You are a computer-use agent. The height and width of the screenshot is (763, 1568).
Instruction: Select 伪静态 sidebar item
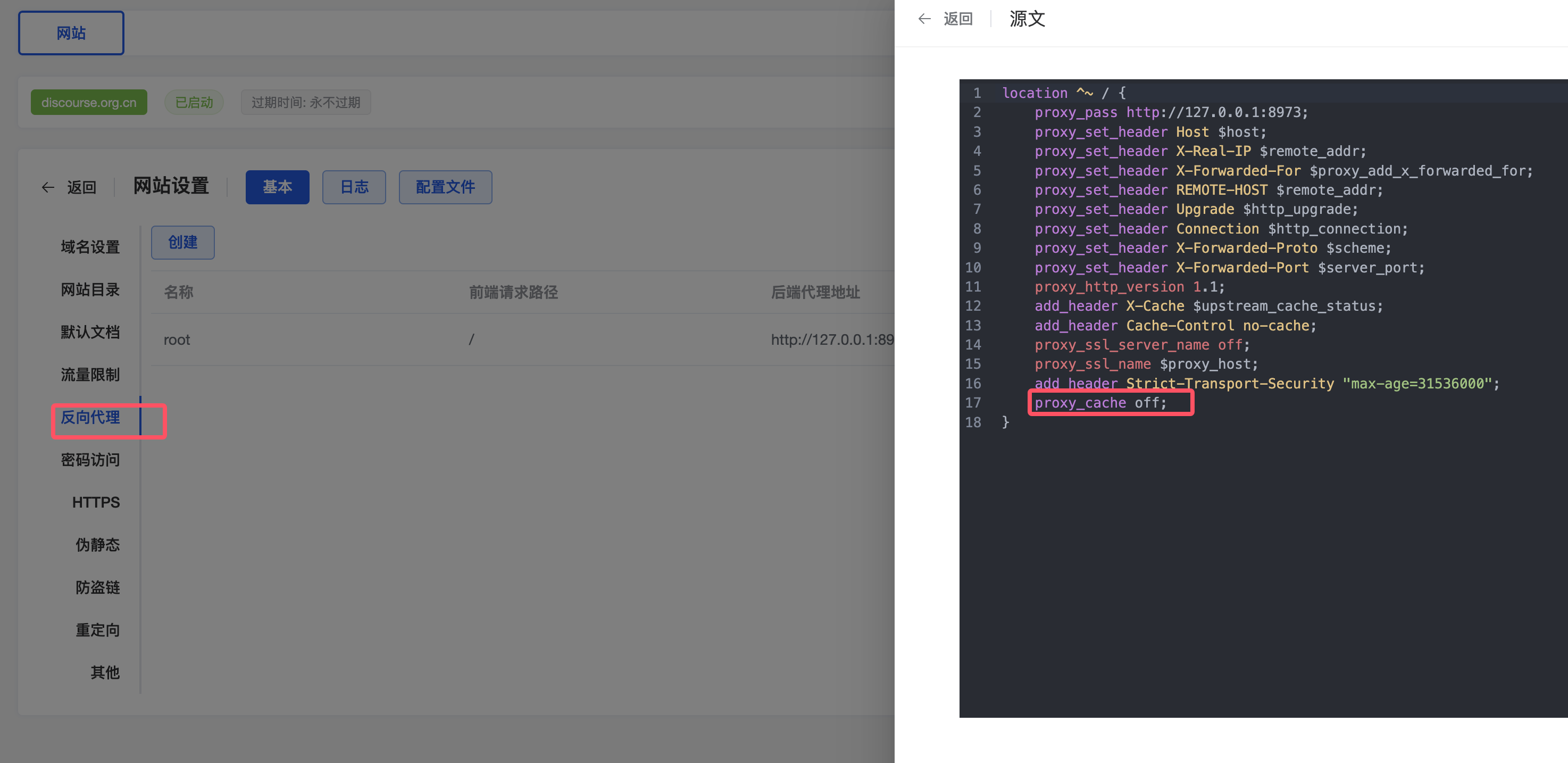(97, 544)
